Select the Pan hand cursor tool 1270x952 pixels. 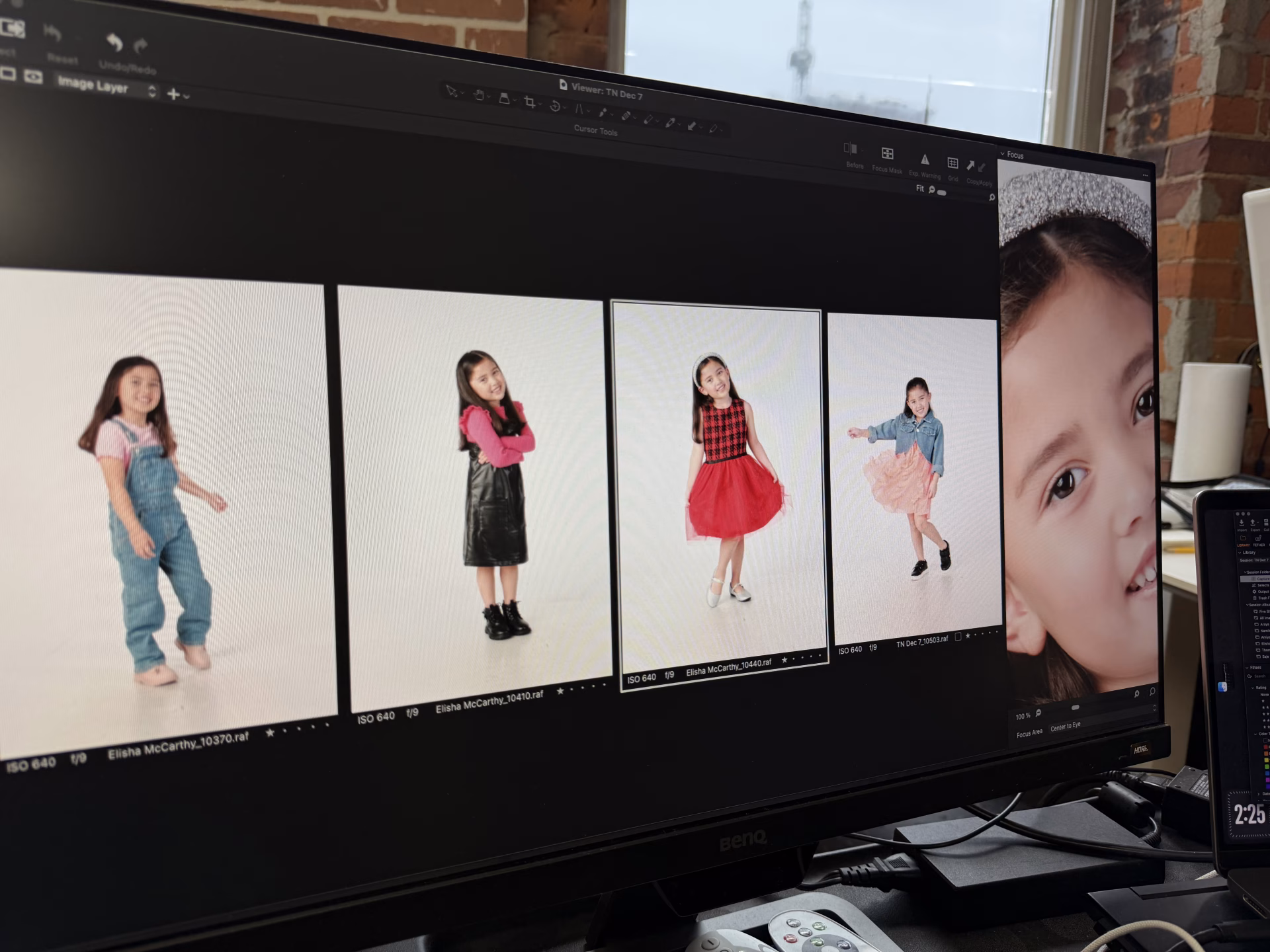(479, 96)
